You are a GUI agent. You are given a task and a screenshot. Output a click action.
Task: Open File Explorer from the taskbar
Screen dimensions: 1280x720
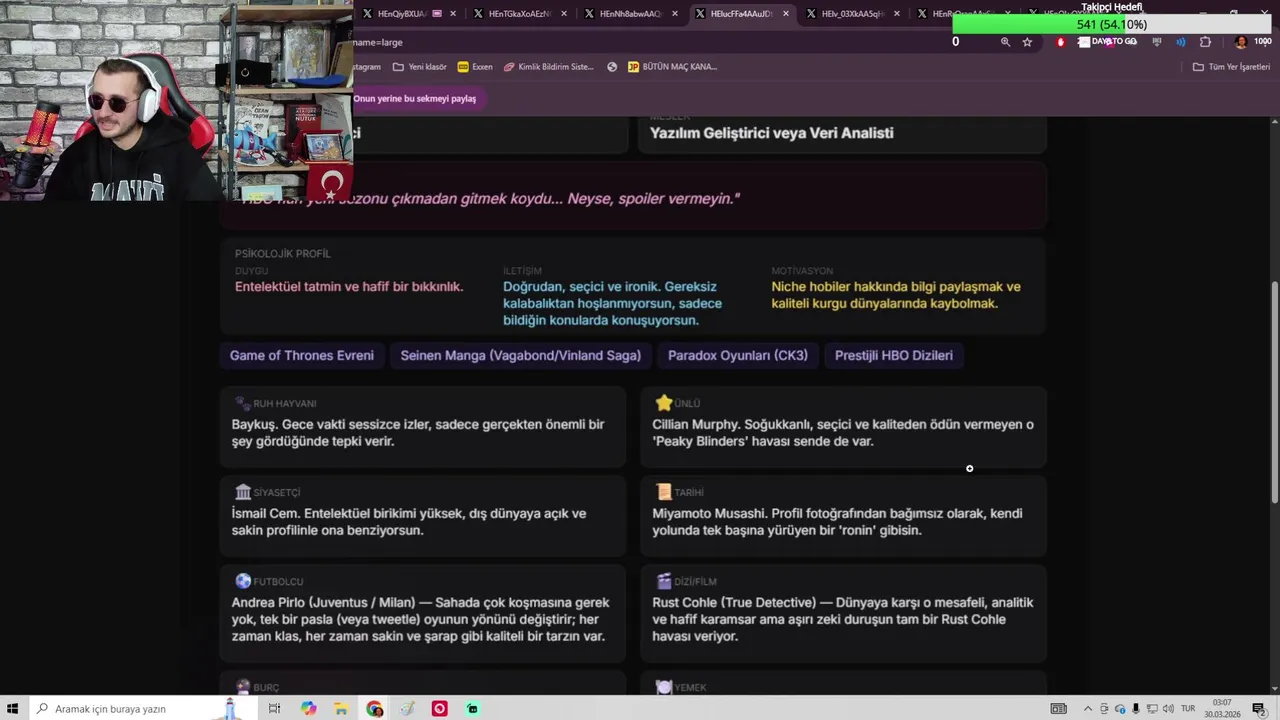341,709
